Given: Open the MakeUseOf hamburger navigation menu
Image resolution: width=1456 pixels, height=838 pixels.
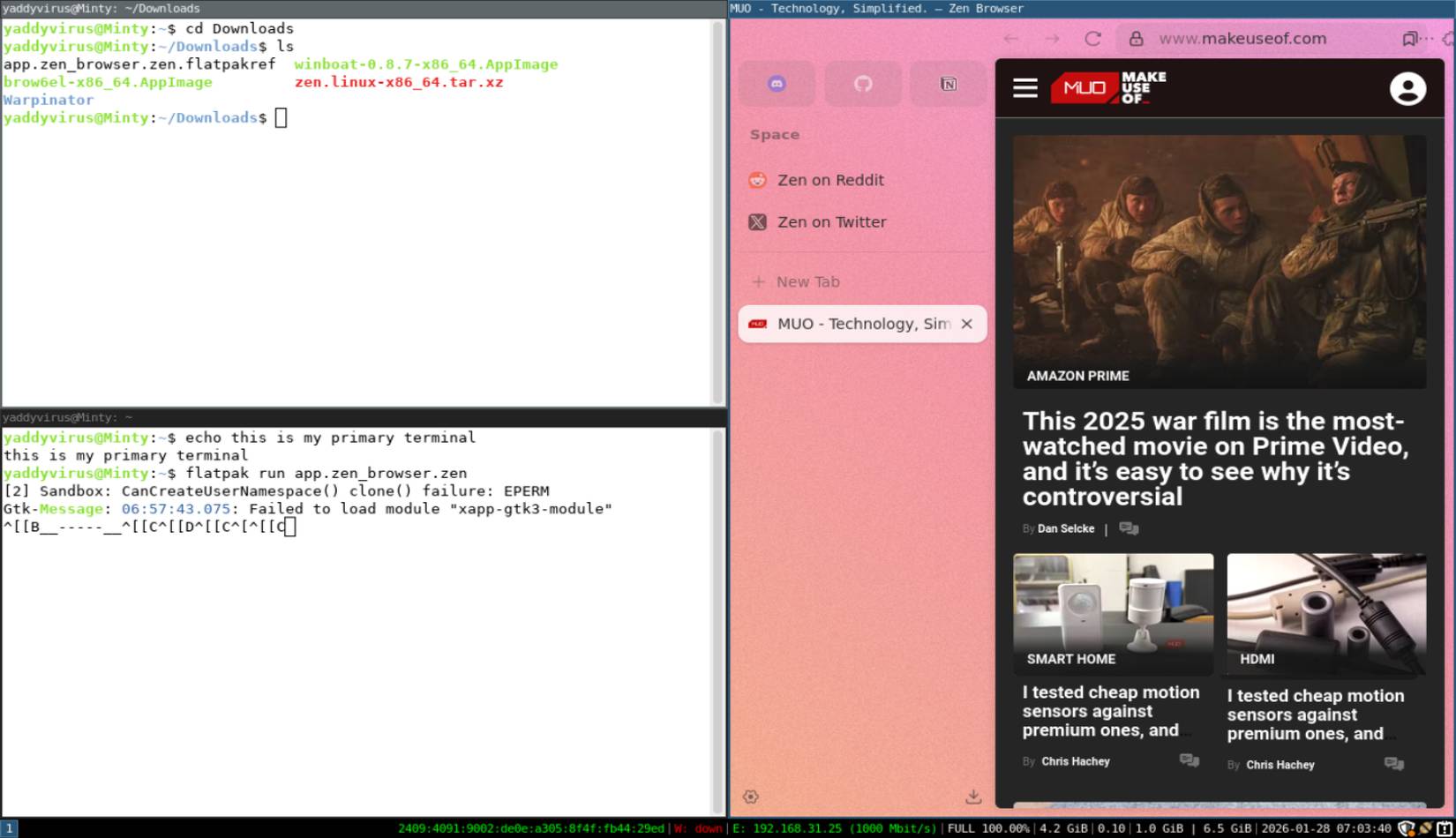Looking at the screenshot, I should click(1024, 88).
